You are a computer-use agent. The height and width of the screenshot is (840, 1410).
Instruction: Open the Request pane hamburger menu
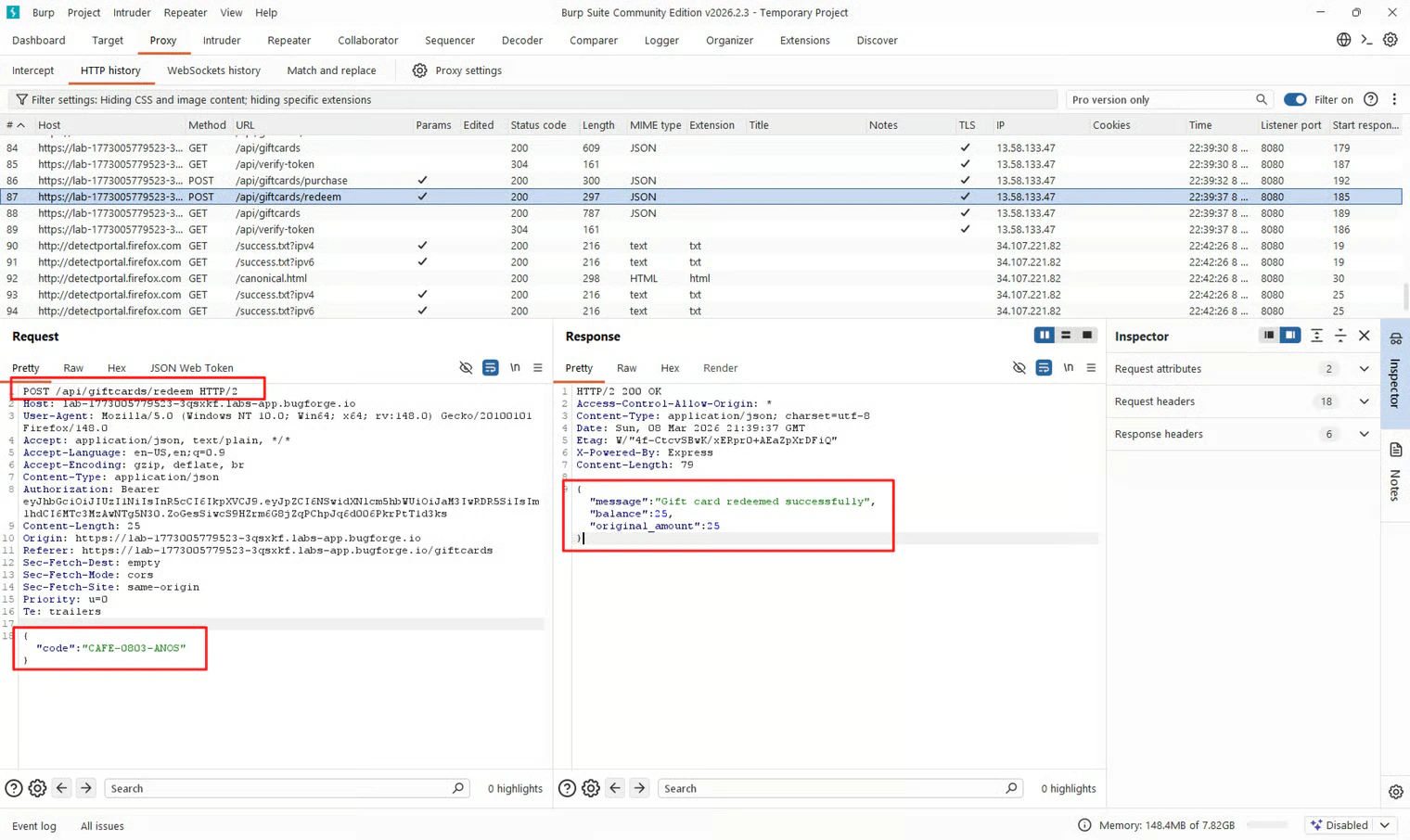click(x=538, y=368)
